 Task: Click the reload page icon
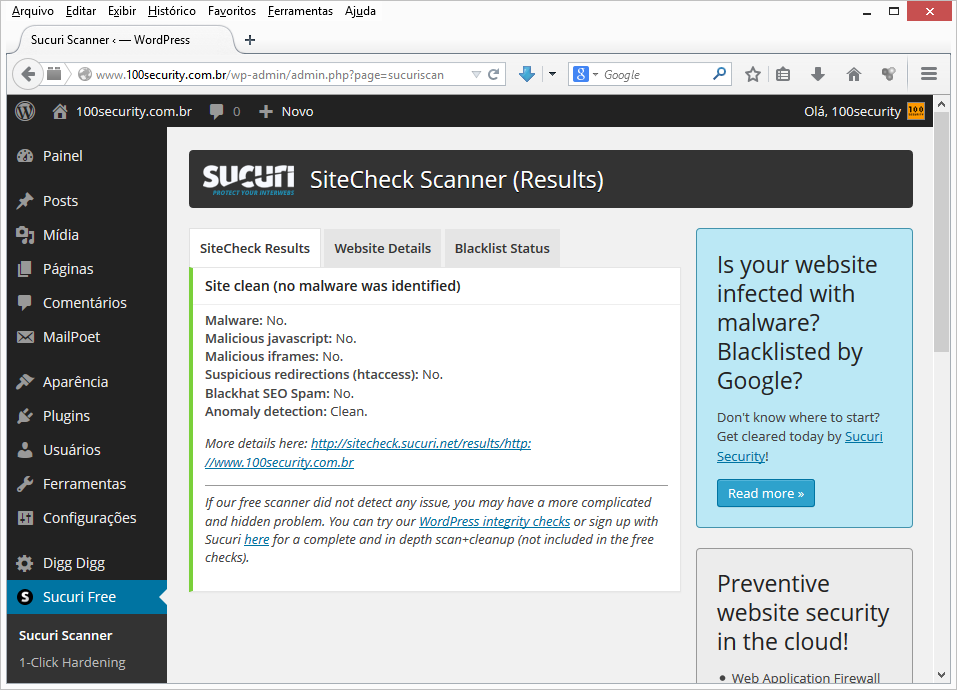coord(494,74)
